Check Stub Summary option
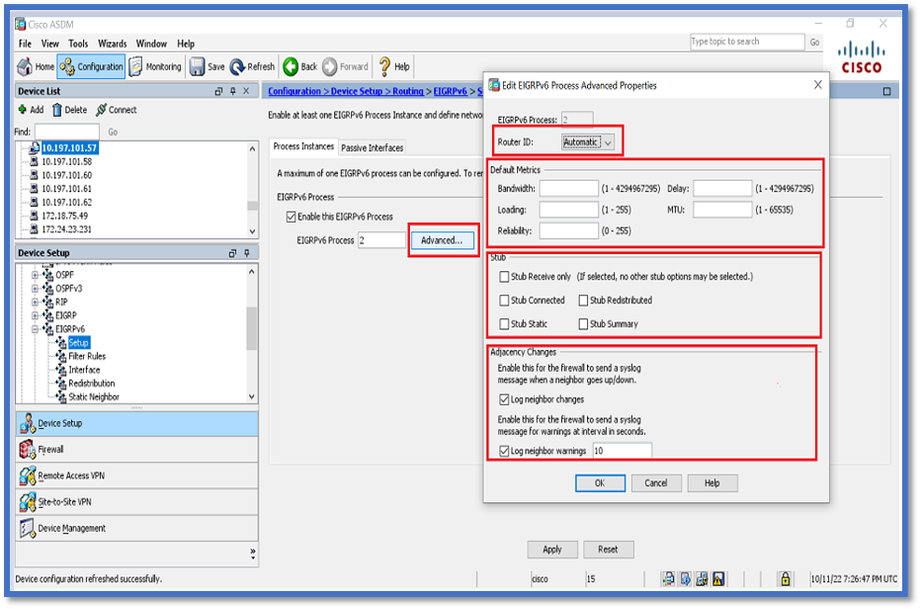Image resolution: width=921 pixels, height=611 pixels. 583,324
